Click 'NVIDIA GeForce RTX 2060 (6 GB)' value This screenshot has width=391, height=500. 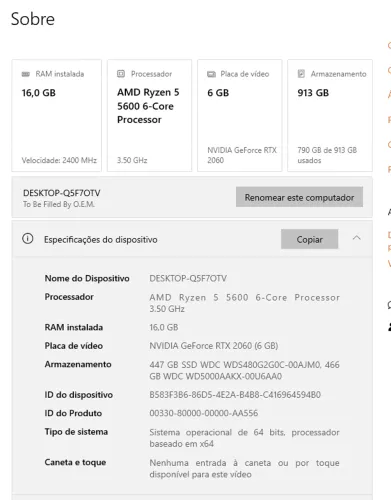click(214, 346)
